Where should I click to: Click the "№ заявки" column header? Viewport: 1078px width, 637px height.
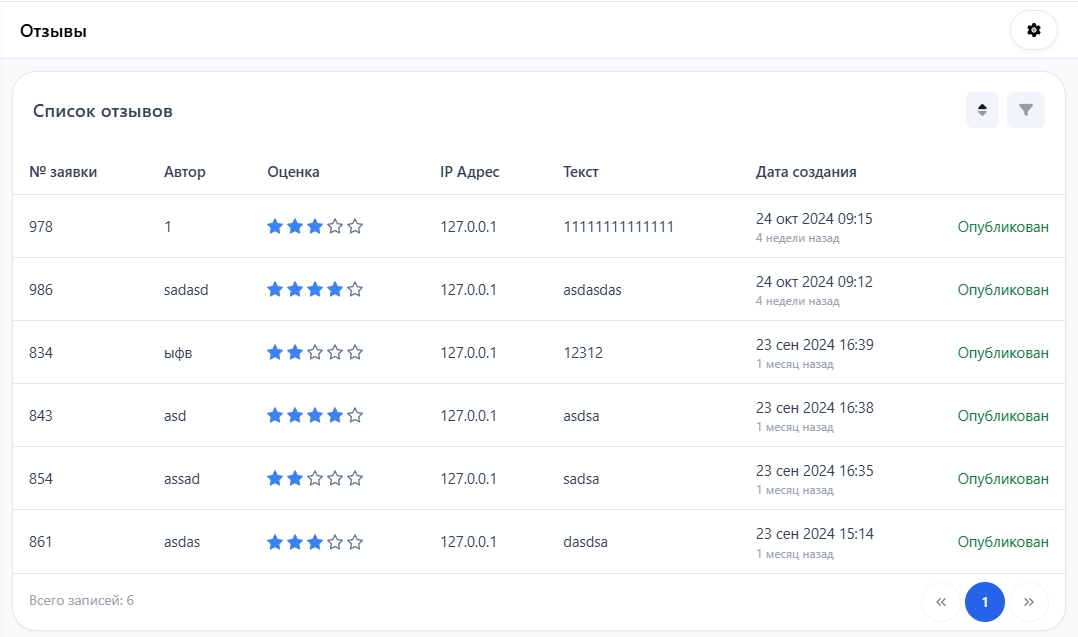click(x=63, y=172)
